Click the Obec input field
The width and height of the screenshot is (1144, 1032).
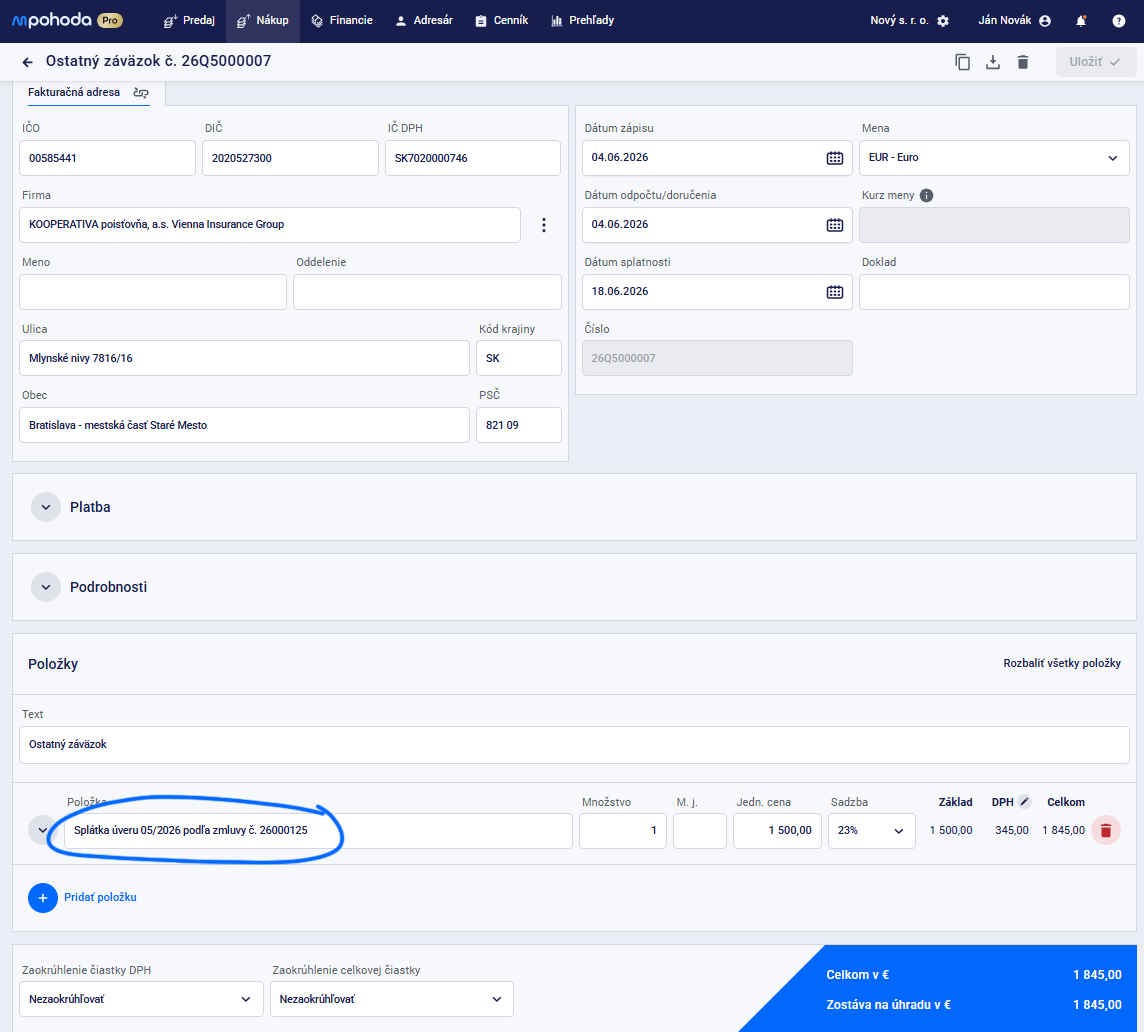click(244, 425)
